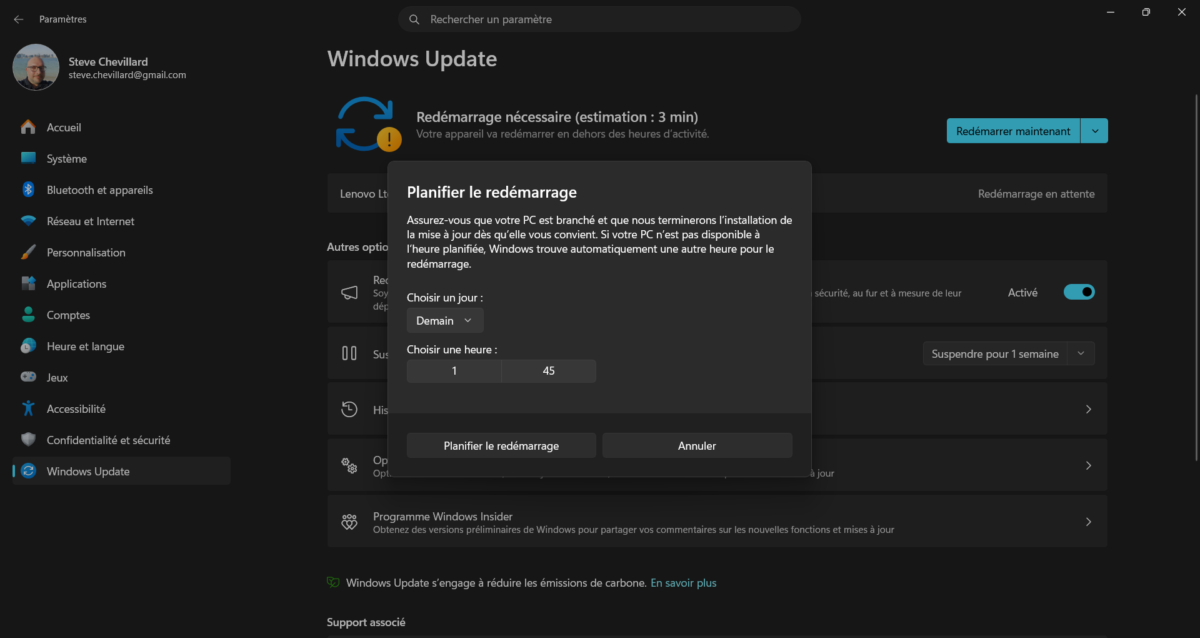Go to Accueil in the sidebar
Image resolution: width=1200 pixels, height=638 pixels.
pyautogui.click(x=121, y=127)
